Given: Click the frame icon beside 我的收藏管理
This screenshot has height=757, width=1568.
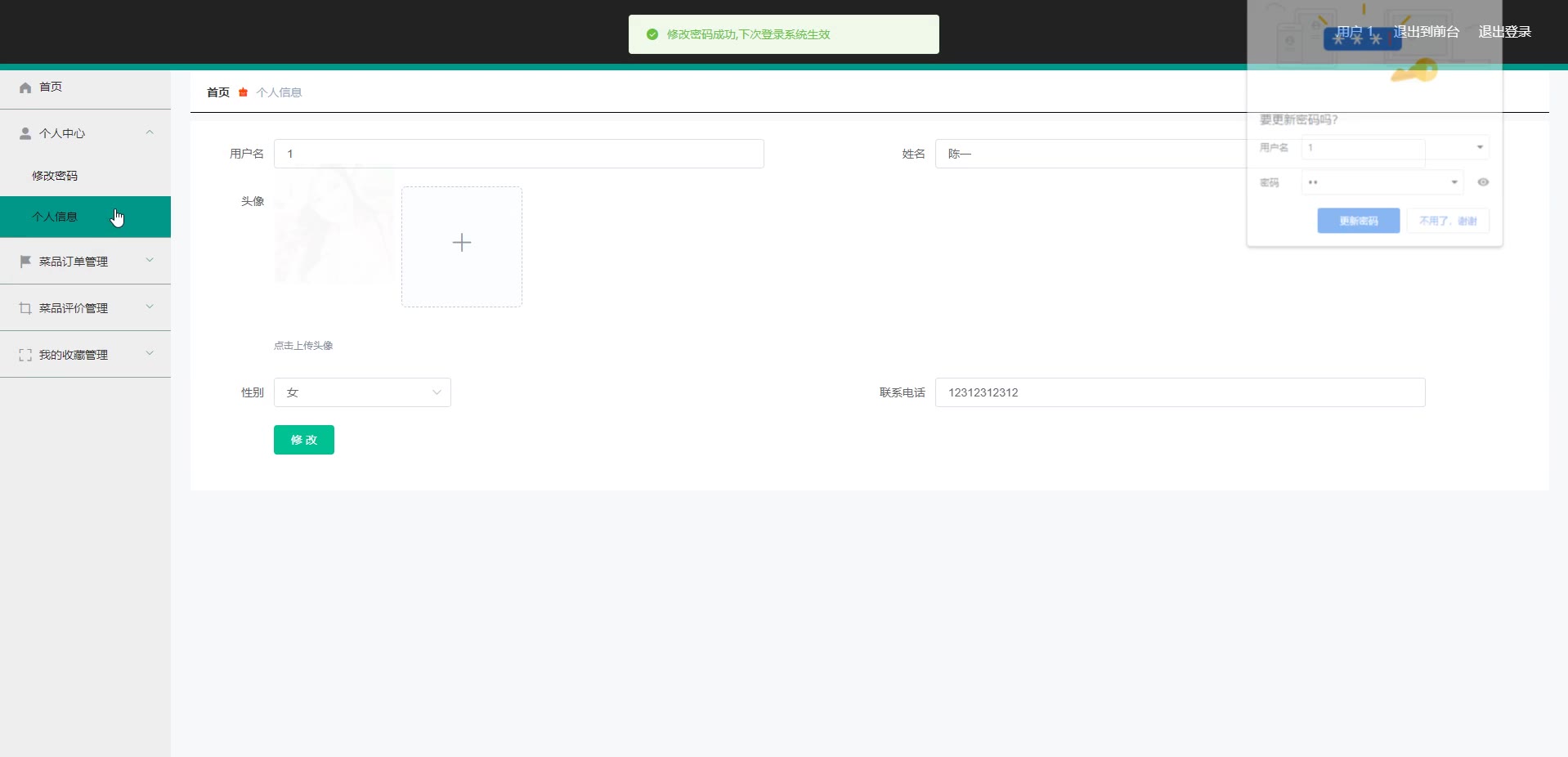Looking at the screenshot, I should coord(25,355).
